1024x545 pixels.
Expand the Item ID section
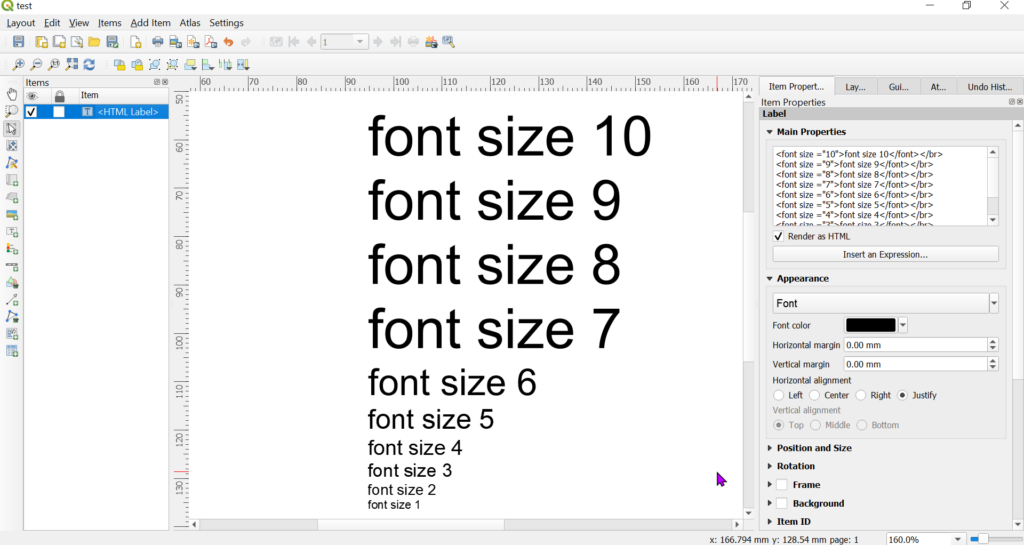[x=769, y=522]
